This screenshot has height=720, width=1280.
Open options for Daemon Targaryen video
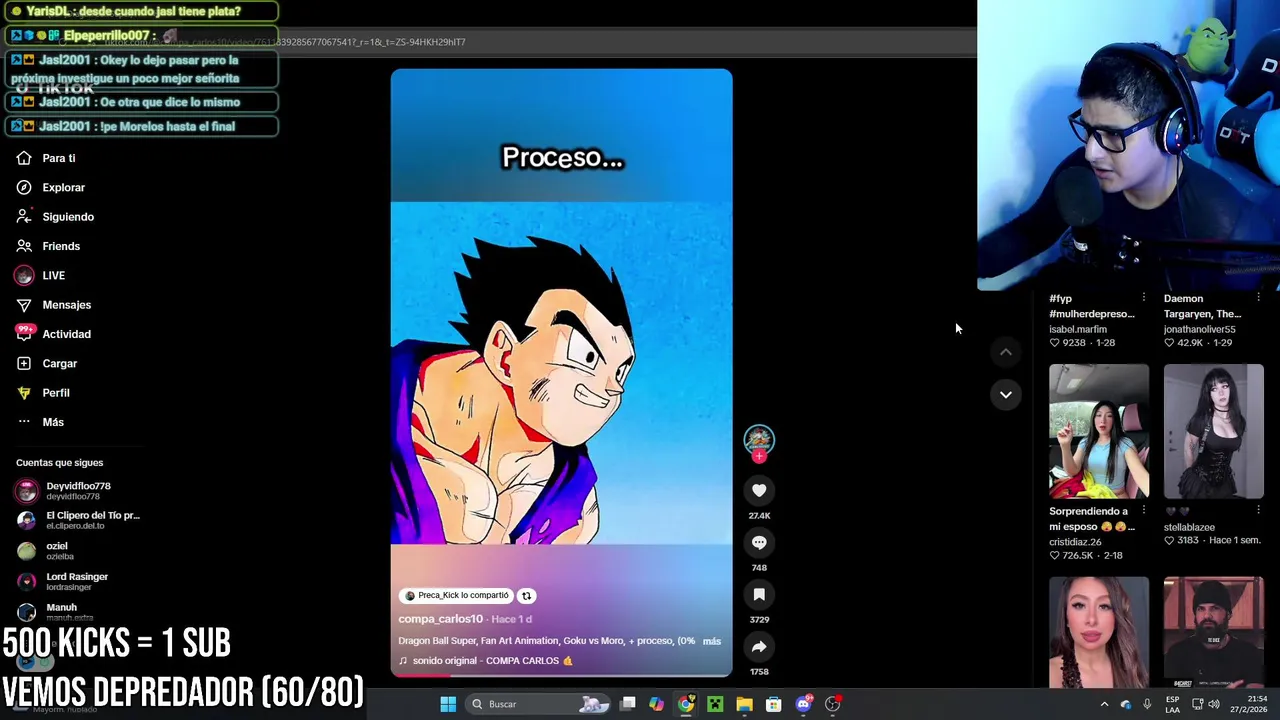1258,298
